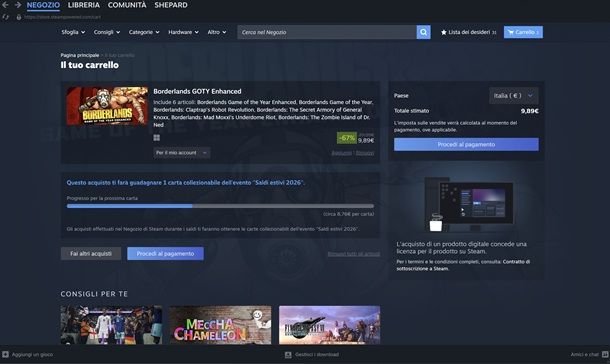Switch to the LIBRERIA tab
610x364 pixels.
coord(84,5)
